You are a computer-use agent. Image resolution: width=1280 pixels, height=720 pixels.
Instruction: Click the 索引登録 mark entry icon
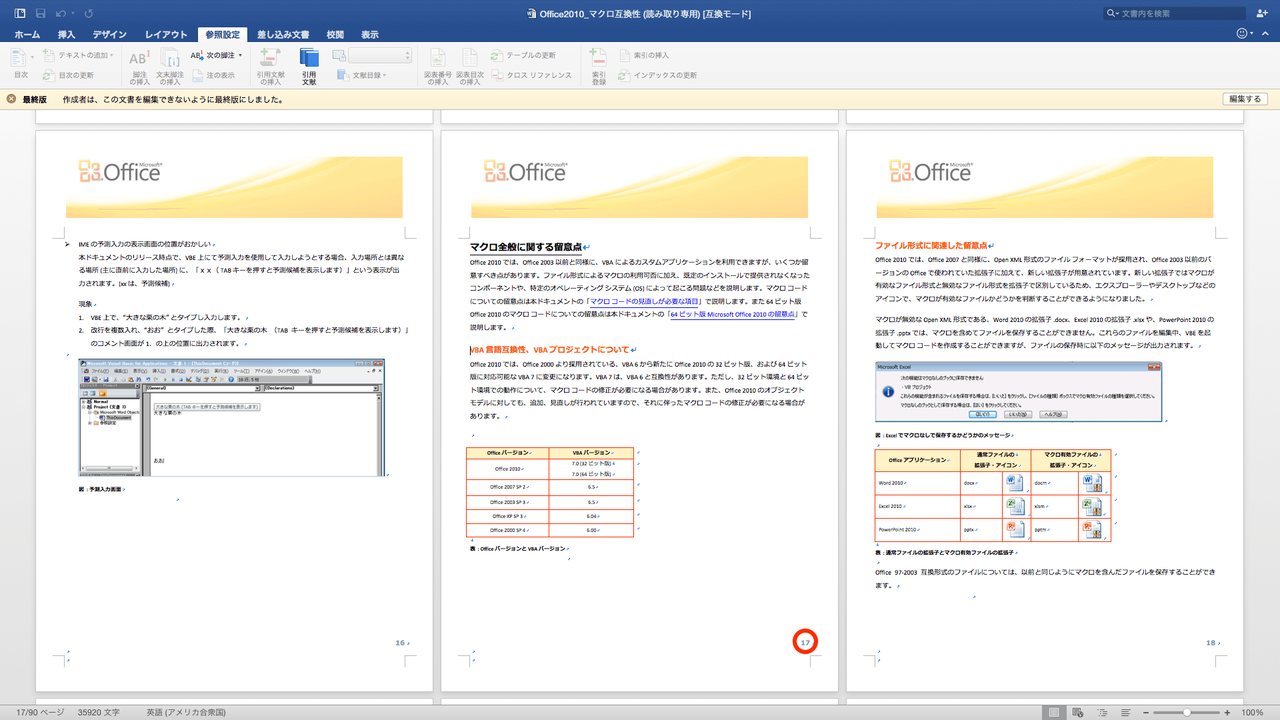click(x=598, y=58)
